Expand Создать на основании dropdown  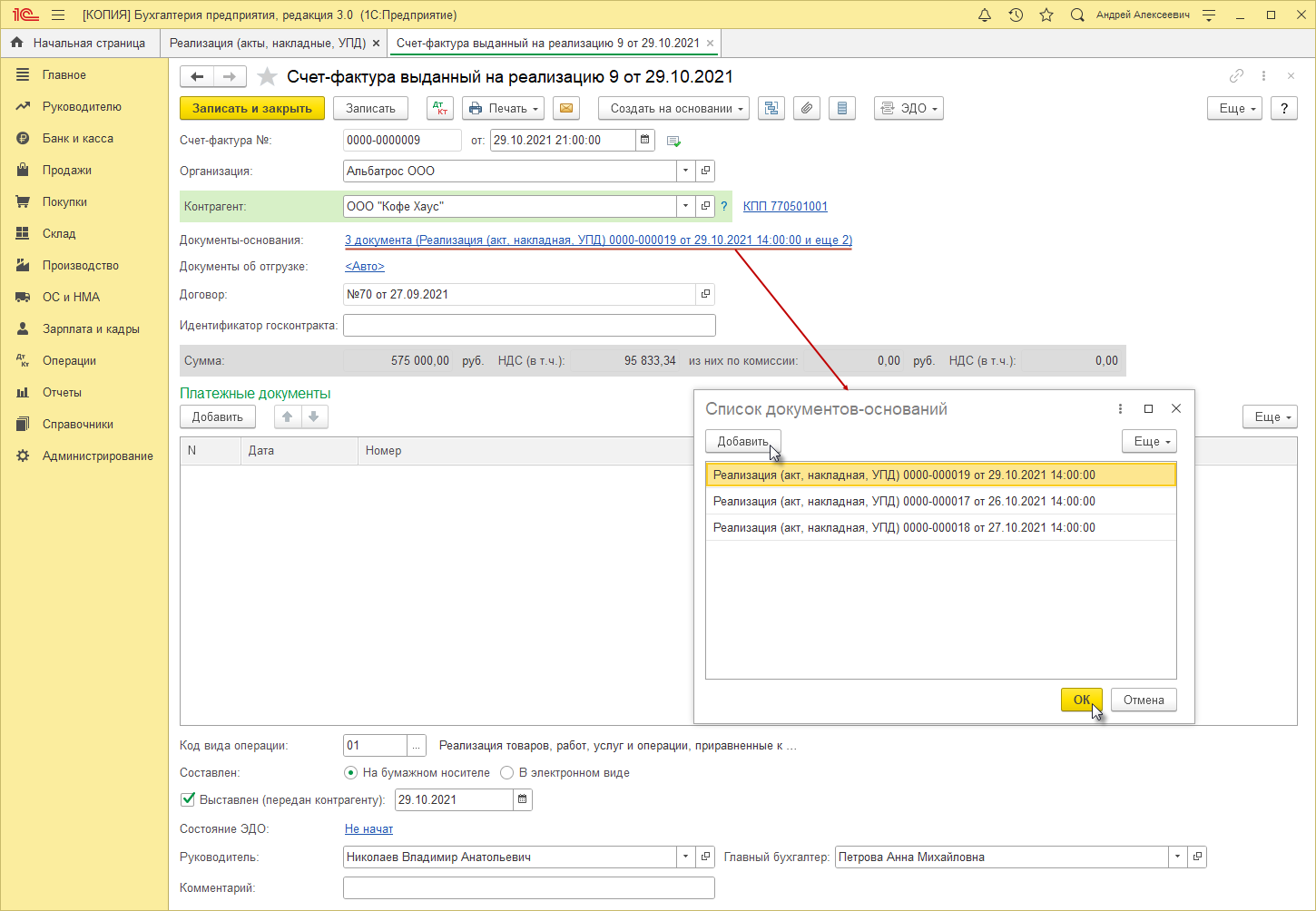[x=673, y=108]
